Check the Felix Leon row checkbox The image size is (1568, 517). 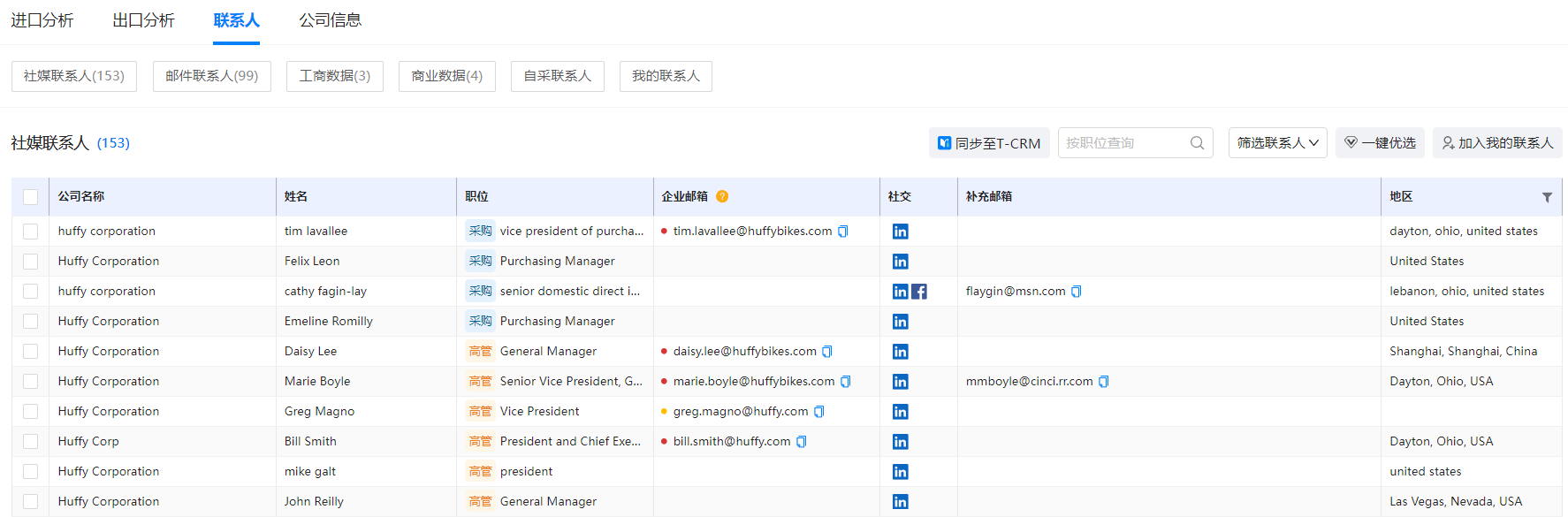[31, 262]
